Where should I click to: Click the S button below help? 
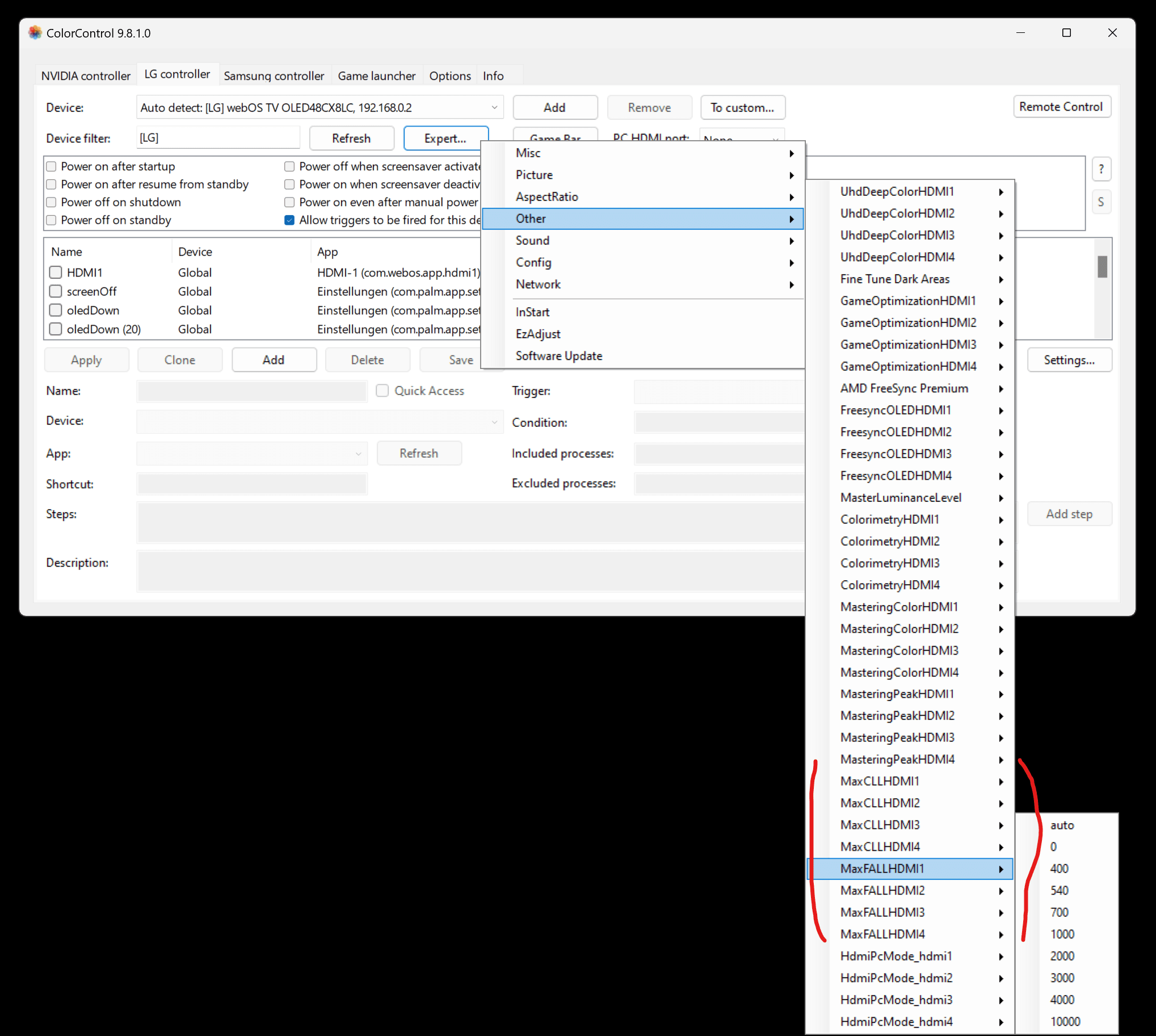(1101, 202)
